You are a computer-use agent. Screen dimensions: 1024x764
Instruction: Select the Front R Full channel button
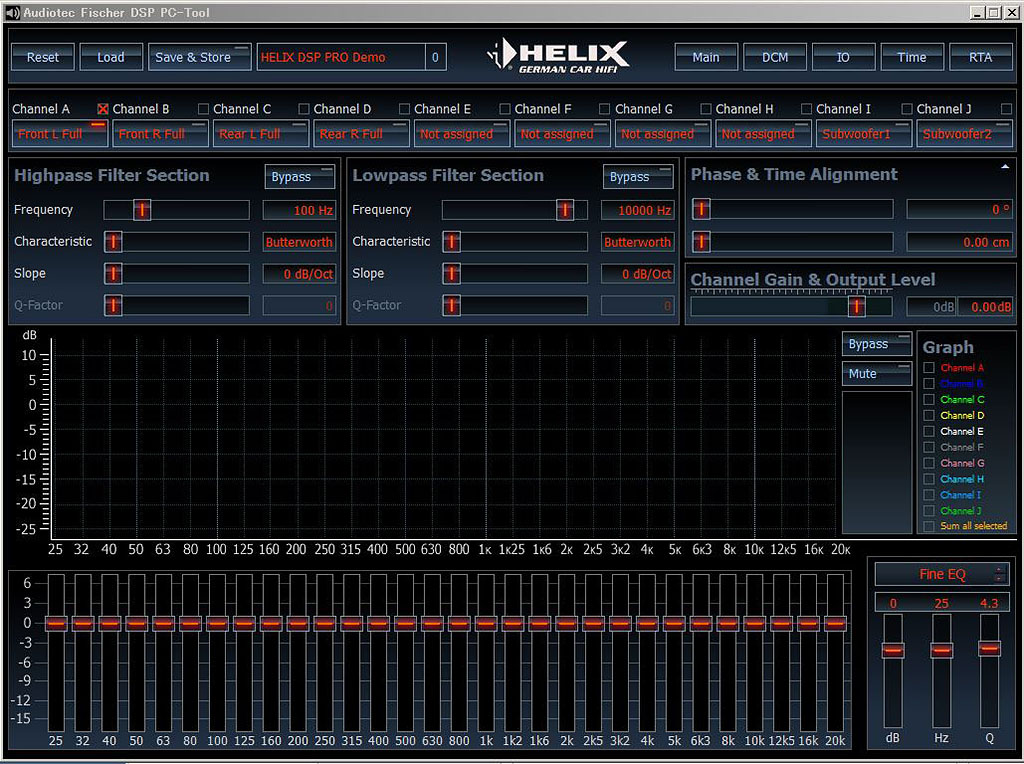coord(160,134)
